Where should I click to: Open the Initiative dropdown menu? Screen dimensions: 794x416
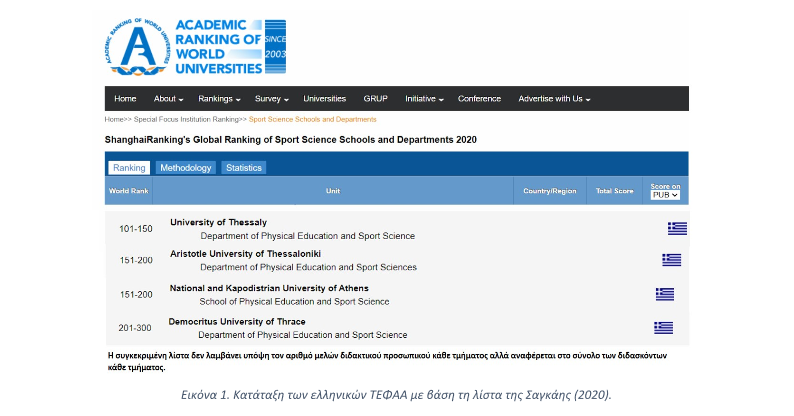tap(424, 99)
